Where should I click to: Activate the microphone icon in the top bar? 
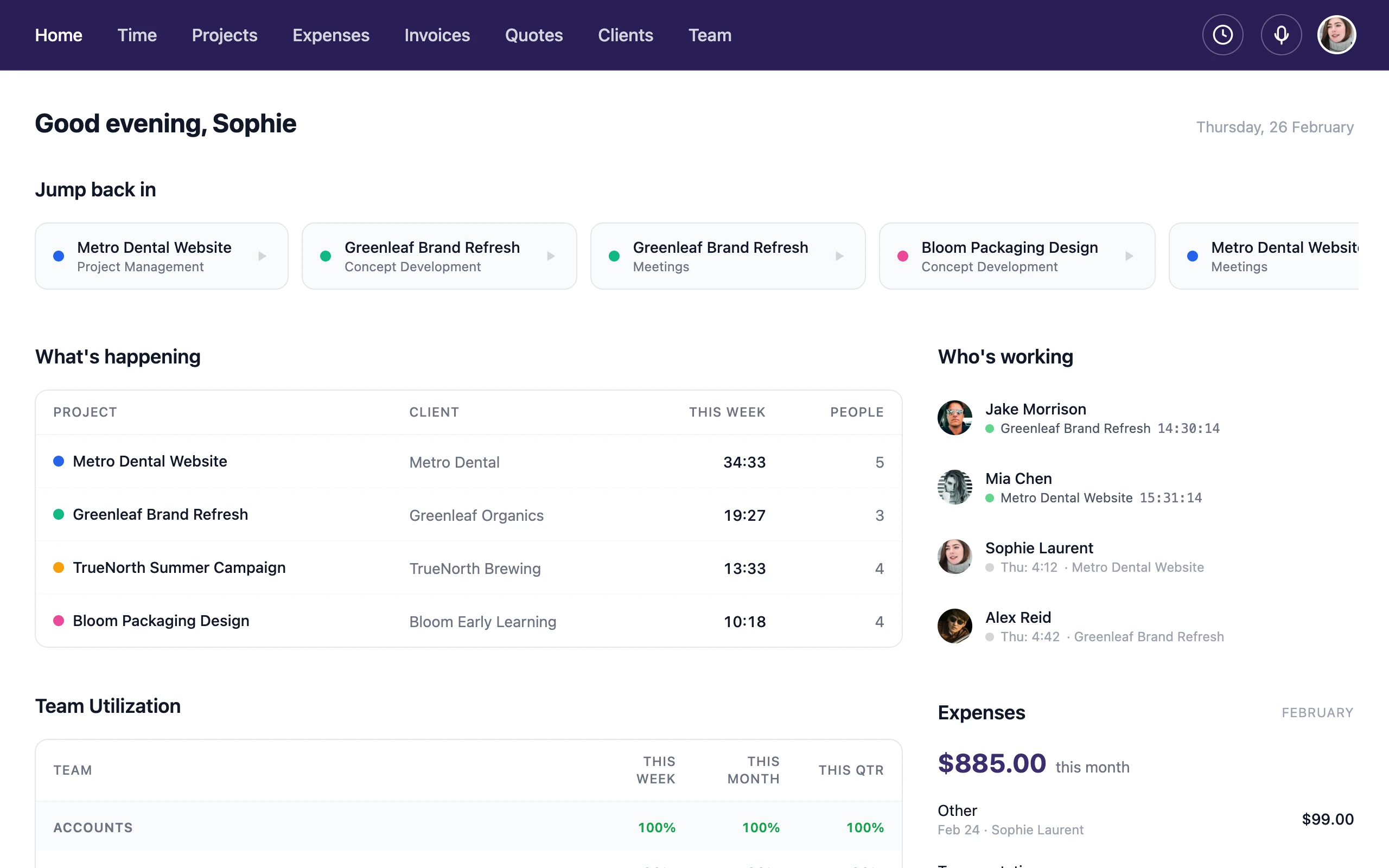click(1281, 34)
